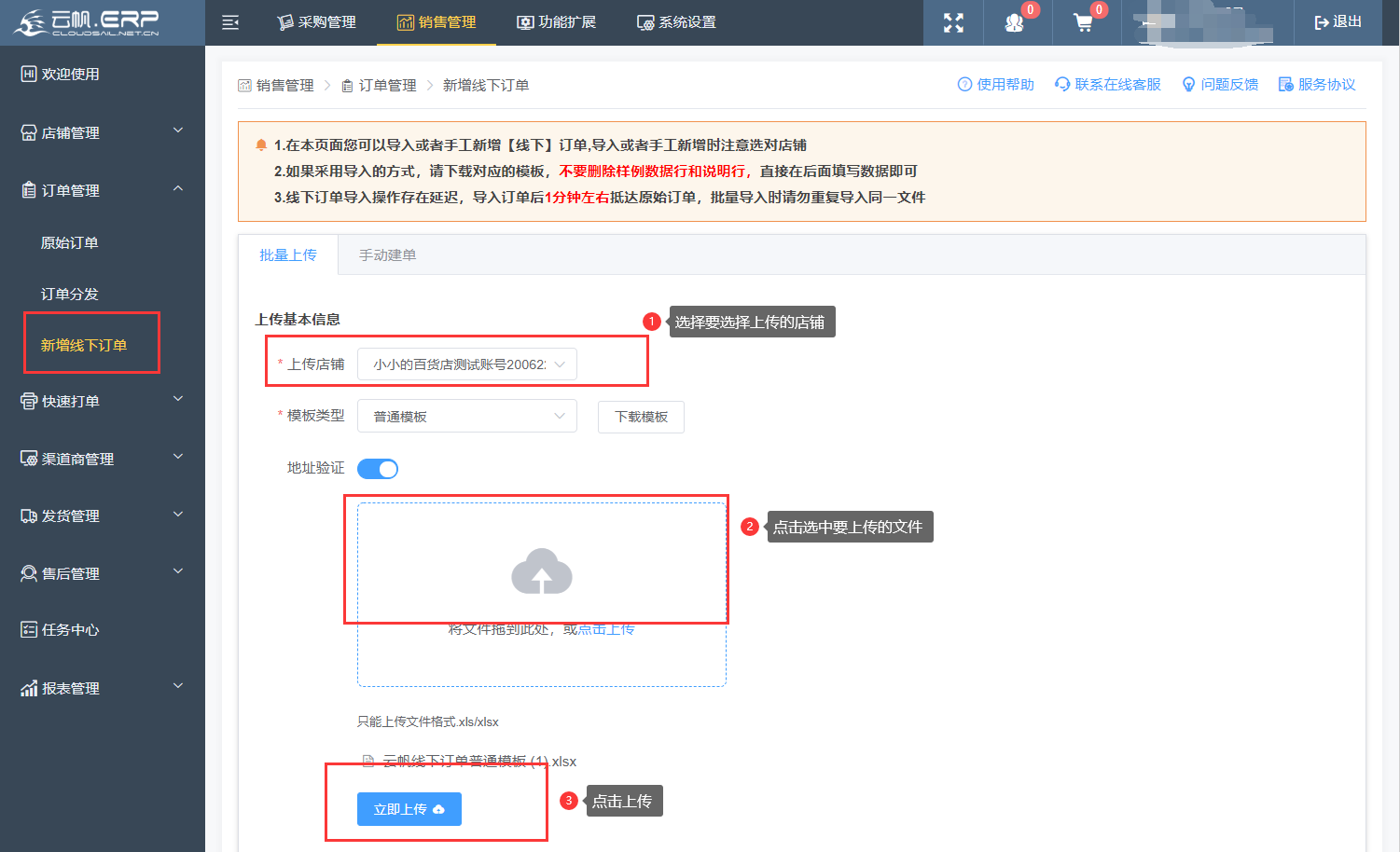Open the shopping cart icon
1400x852 pixels.
click(x=1083, y=22)
